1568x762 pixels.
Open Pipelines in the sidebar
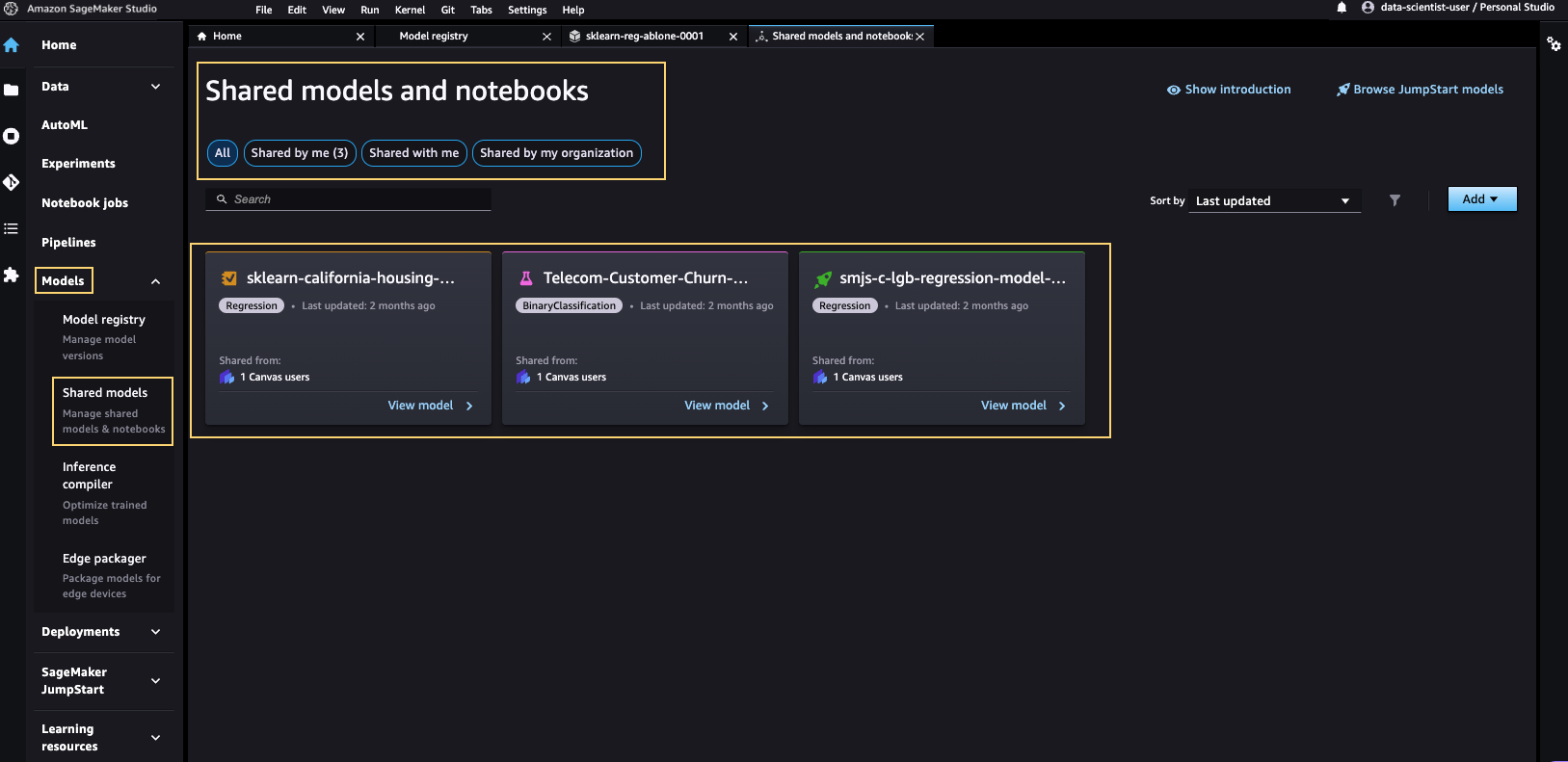68,243
